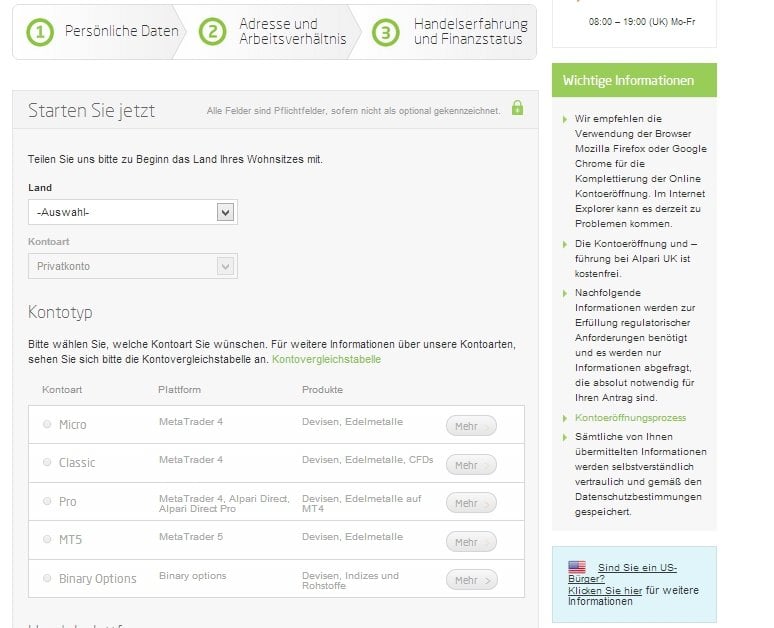The height and width of the screenshot is (628, 774).
Task: Click the green padlock security icon
Action: (517, 108)
